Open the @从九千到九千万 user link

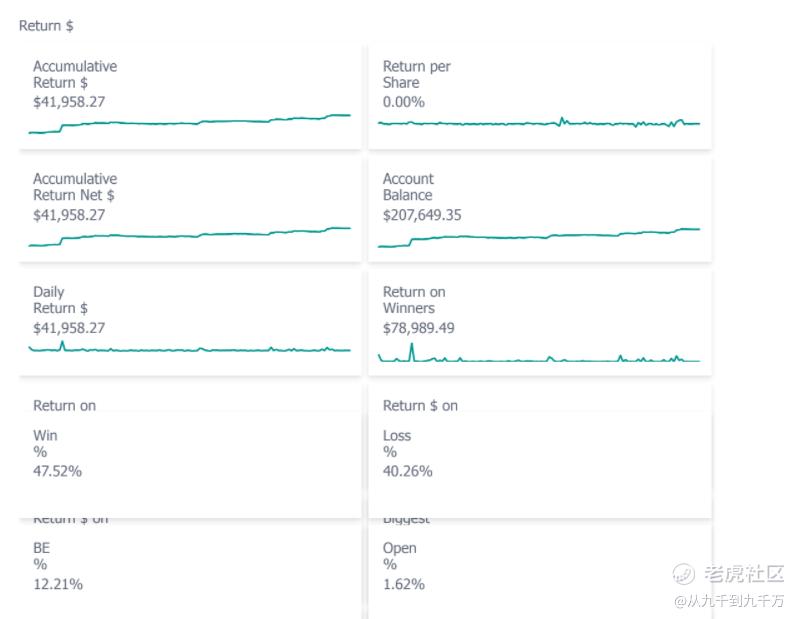(728, 601)
